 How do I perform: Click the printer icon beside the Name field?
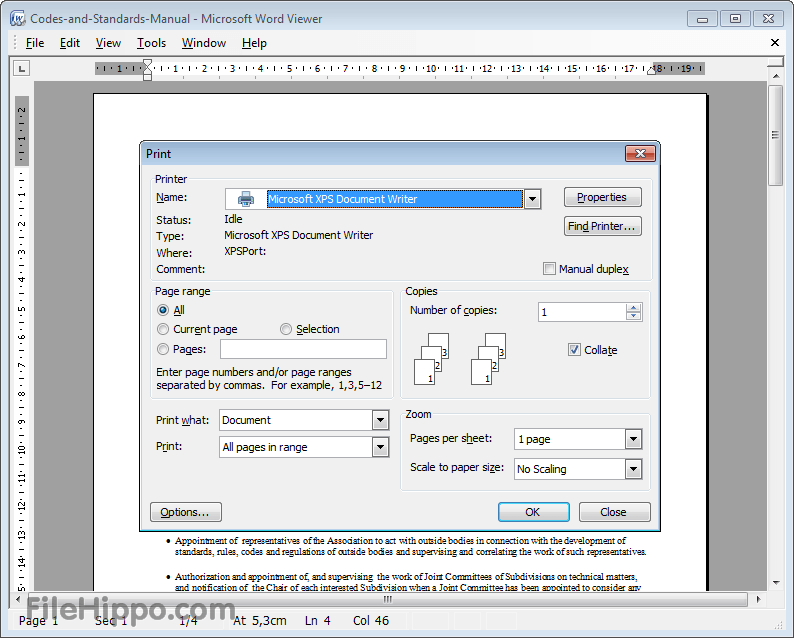pyautogui.click(x=246, y=199)
